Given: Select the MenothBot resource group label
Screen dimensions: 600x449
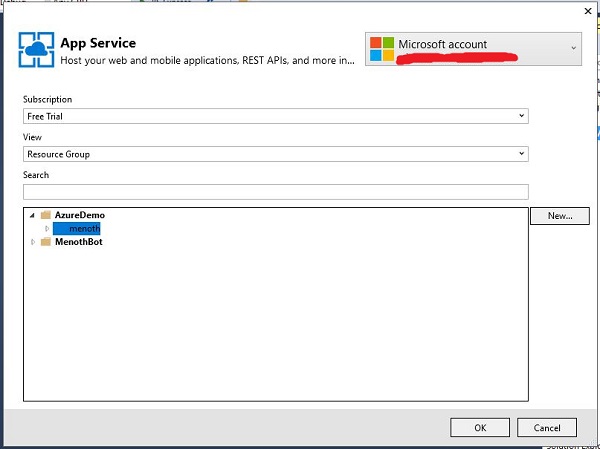Looking at the screenshot, I should (79, 242).
